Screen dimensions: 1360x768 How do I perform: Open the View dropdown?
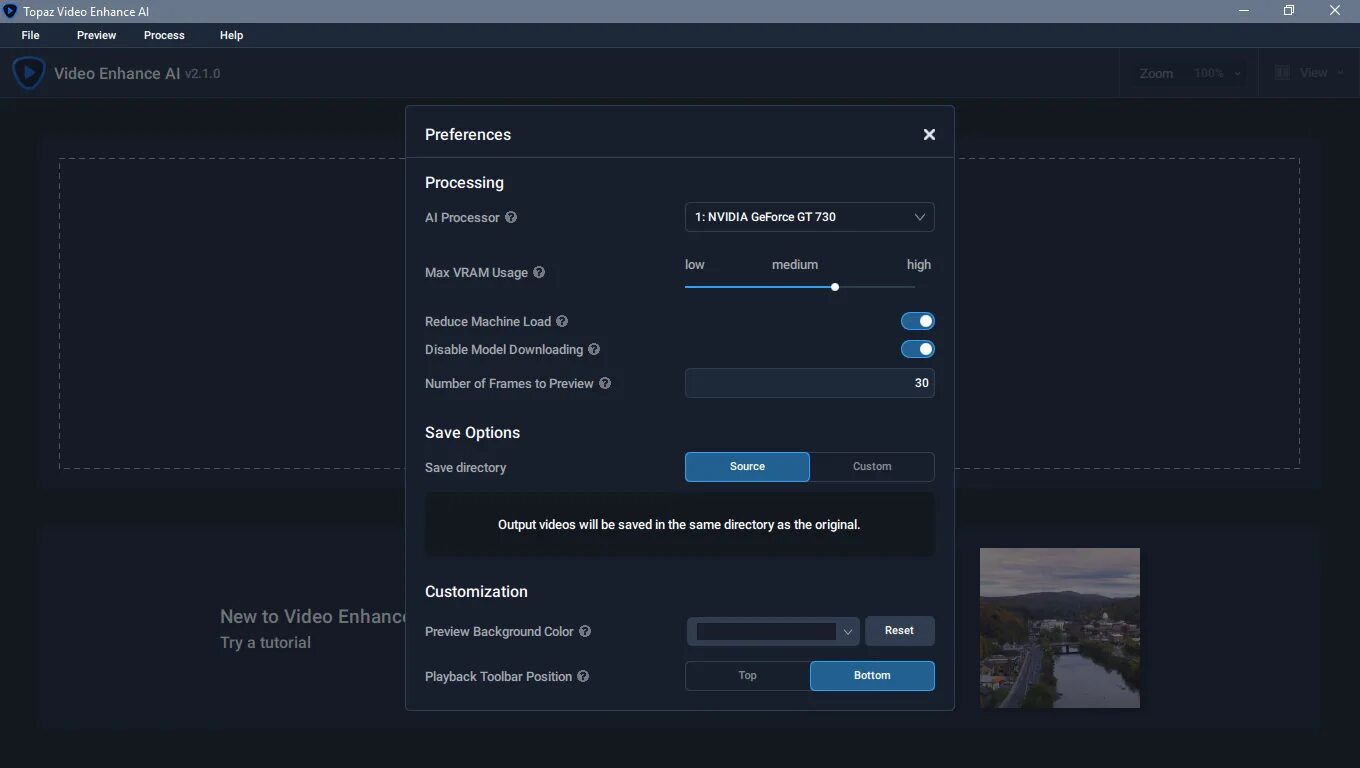(x=1308, y=73)
